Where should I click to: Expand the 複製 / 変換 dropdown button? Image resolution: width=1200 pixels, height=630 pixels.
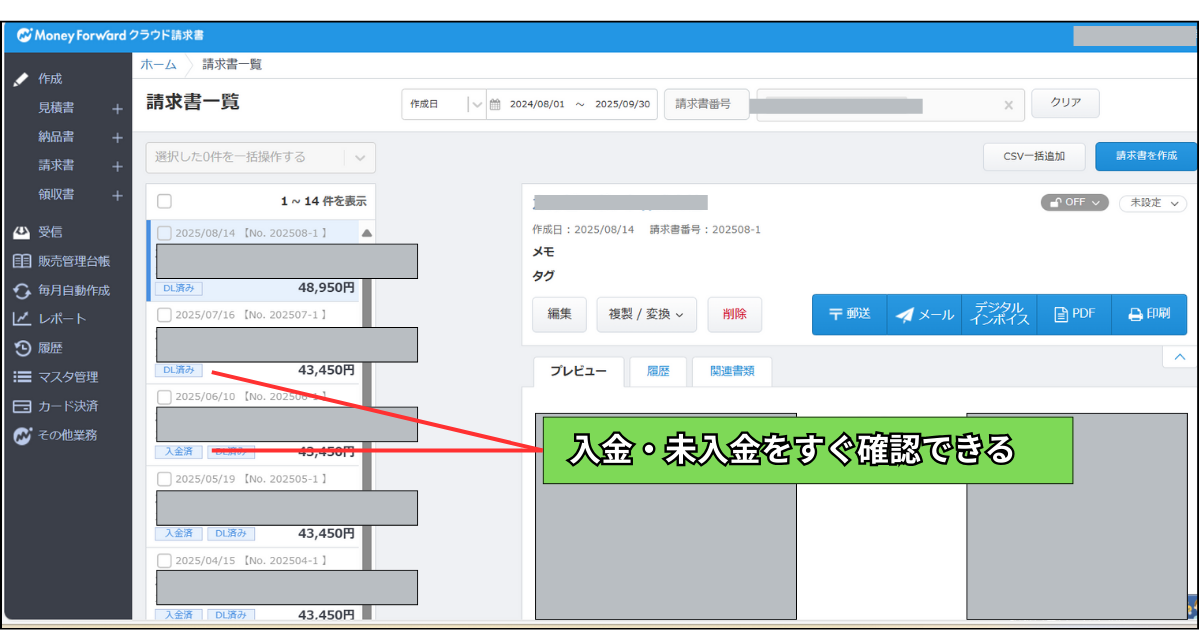click(646, 314)
